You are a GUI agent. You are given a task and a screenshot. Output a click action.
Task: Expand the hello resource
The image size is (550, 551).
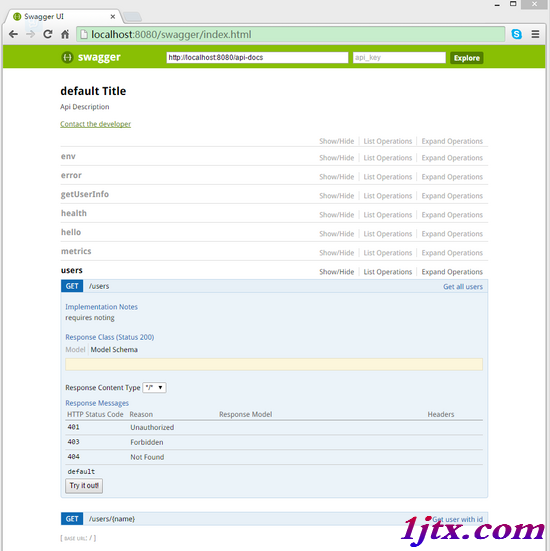(71, 232)
